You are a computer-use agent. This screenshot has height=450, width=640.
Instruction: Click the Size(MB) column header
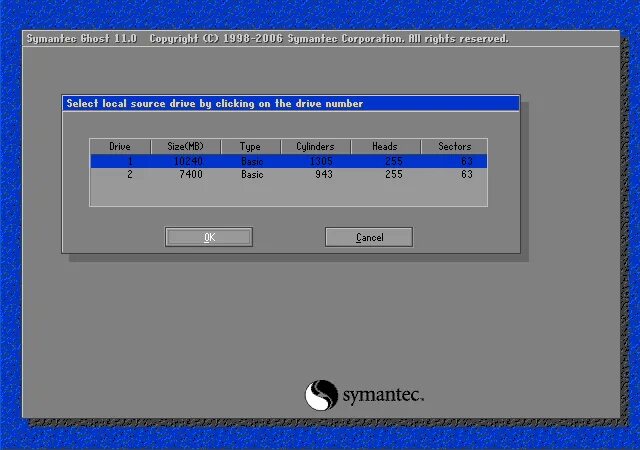coord(186,147)
